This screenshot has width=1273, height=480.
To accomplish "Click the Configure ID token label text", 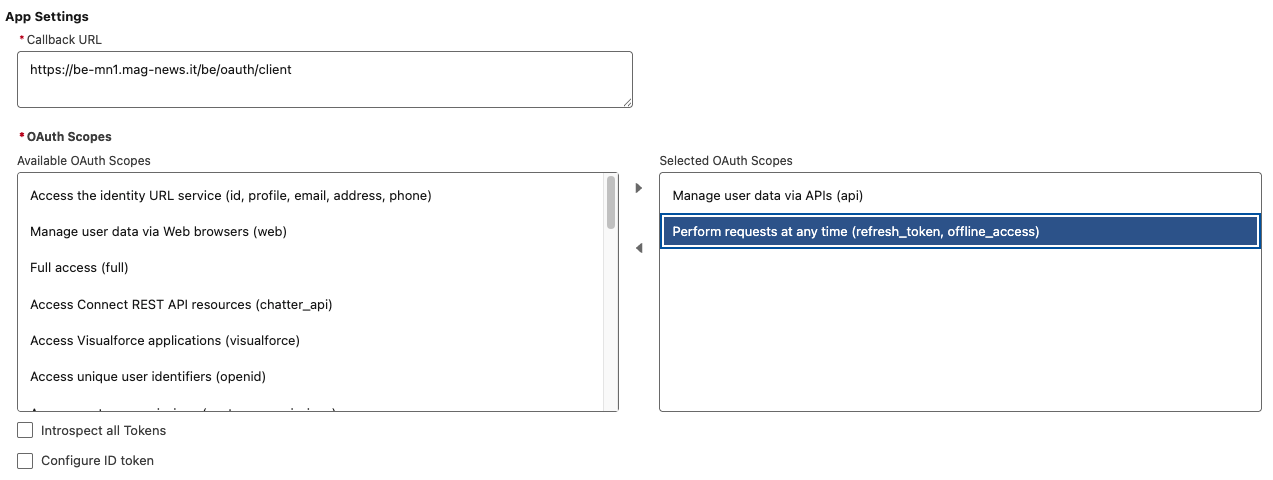I will coord(97,461).
